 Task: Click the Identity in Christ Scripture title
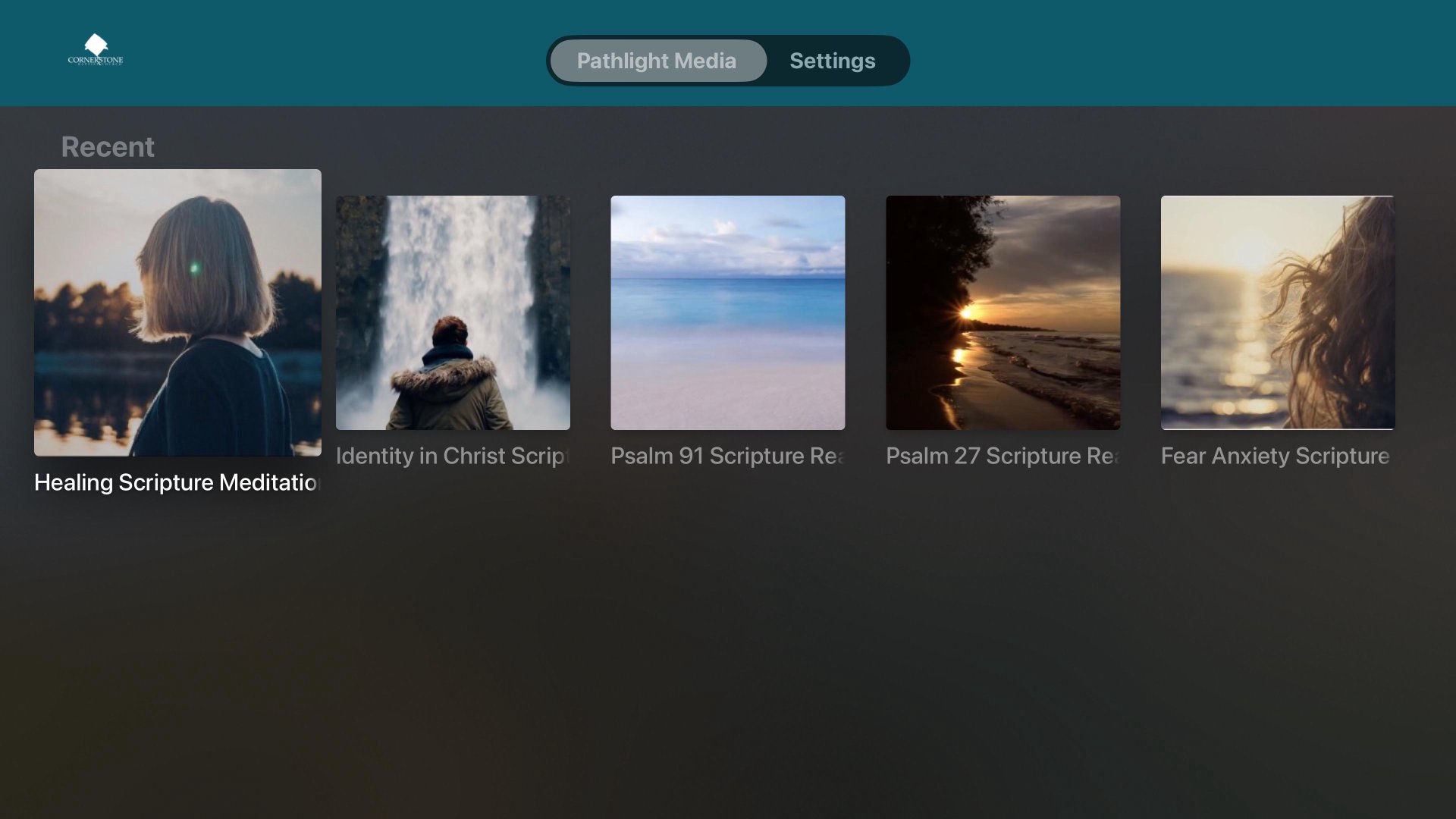tap(453, 456)
